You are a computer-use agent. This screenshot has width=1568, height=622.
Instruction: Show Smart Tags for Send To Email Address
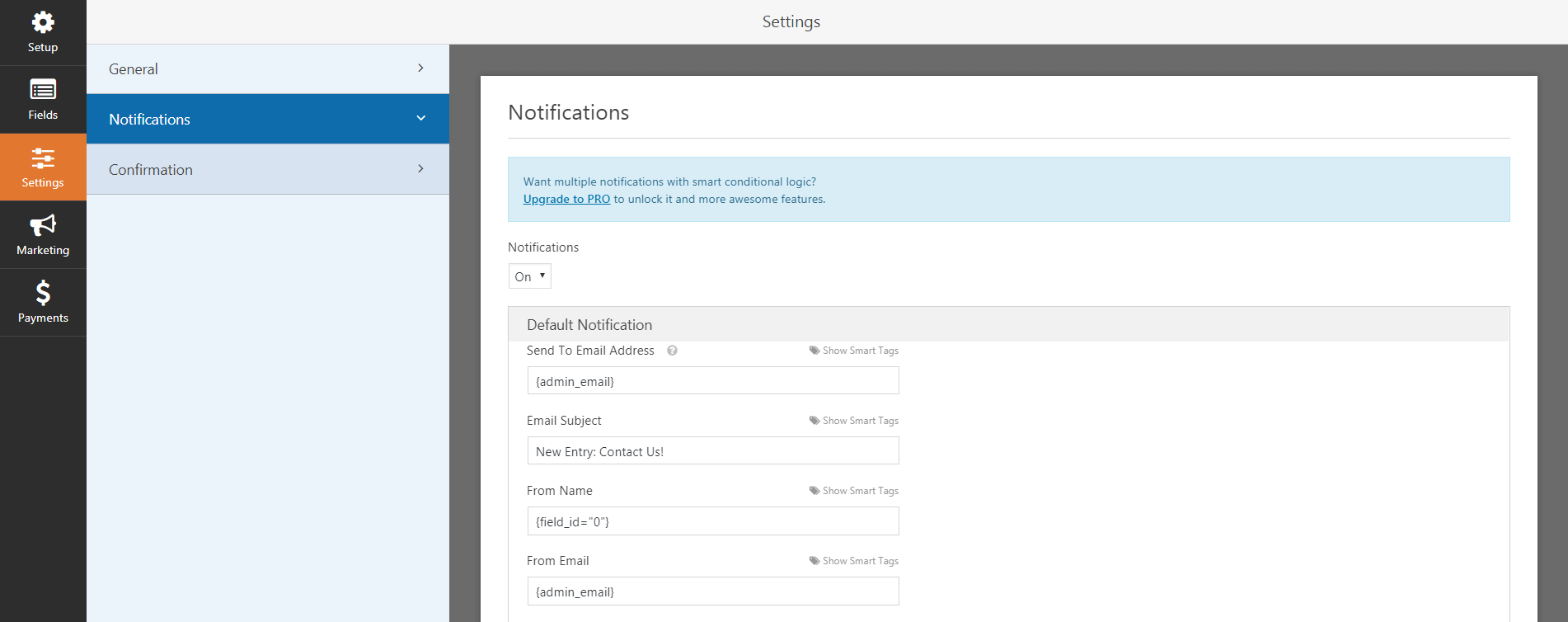click(861, 351)
